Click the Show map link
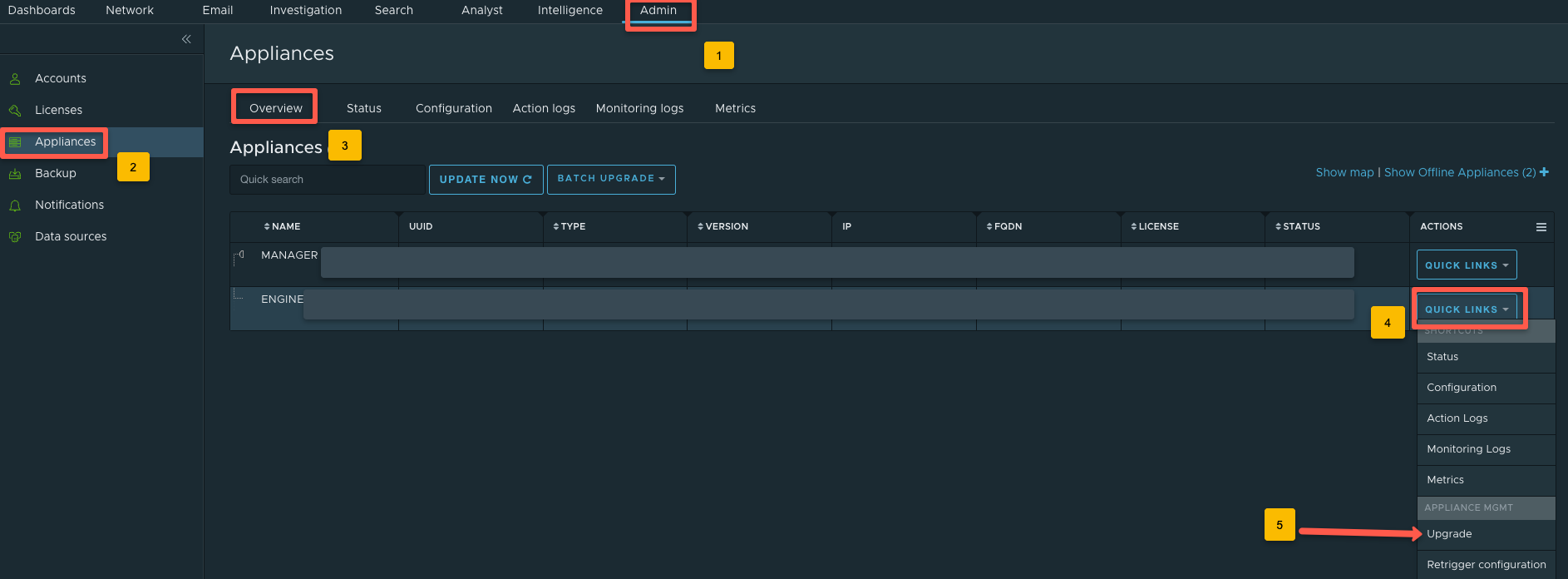 (x=1344, y=172)
